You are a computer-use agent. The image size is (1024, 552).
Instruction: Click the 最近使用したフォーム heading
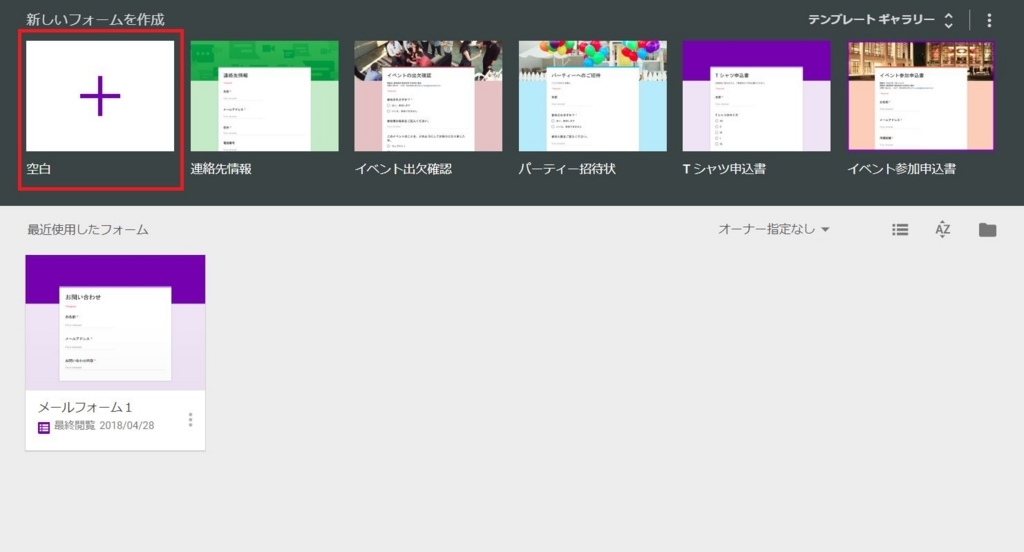click(x=88, y=229)
